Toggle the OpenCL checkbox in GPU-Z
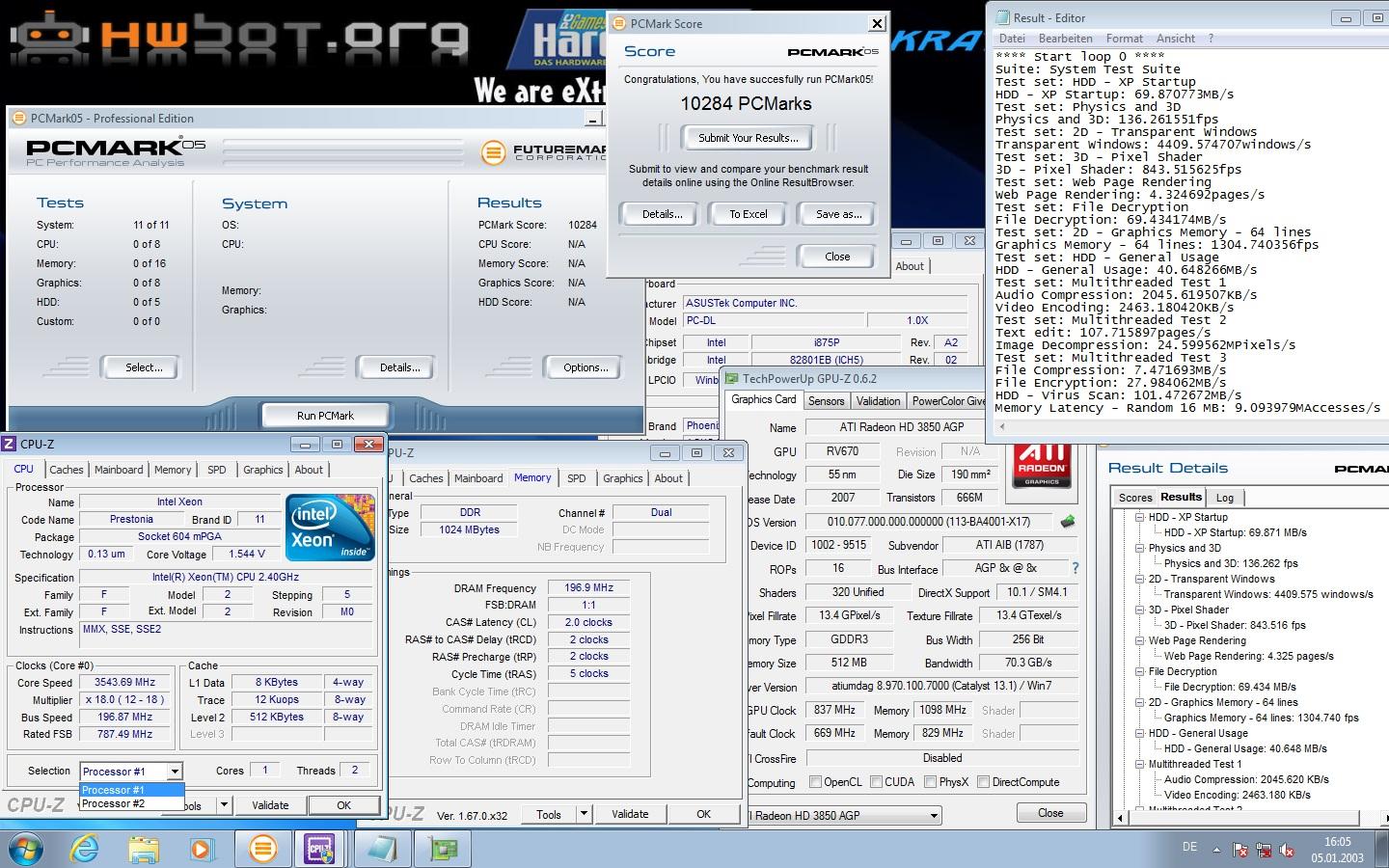The width and height of the screenshot is (1389, 868). point(815,782)
